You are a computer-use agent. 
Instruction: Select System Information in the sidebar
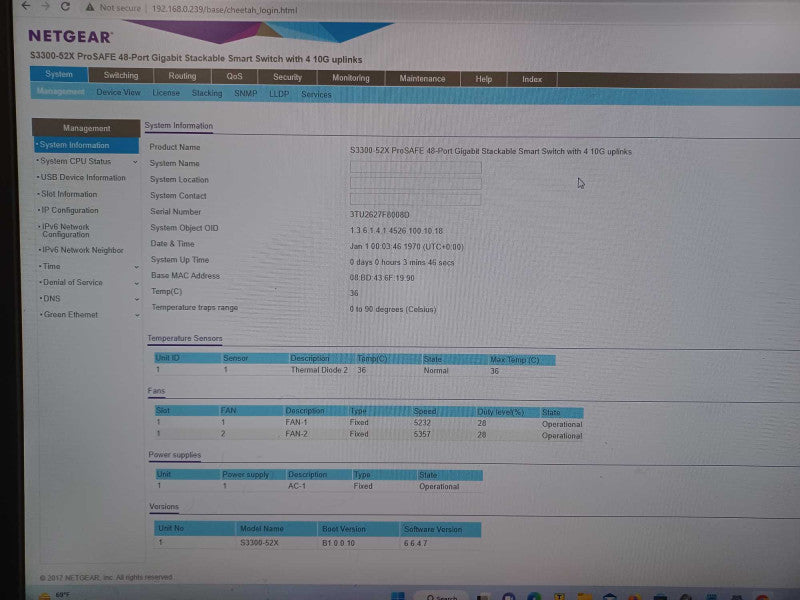[87, 145]
